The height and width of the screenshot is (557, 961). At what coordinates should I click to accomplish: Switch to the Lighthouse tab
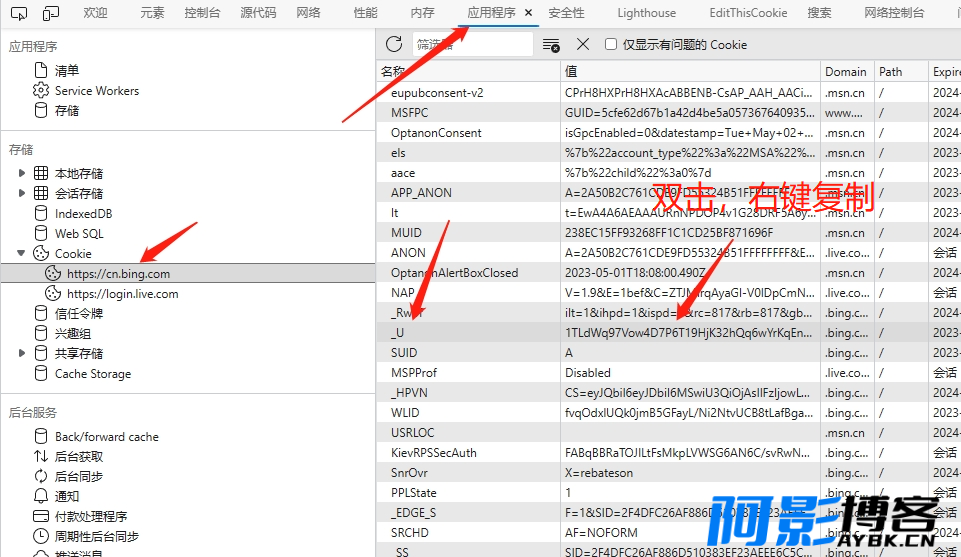647,13
